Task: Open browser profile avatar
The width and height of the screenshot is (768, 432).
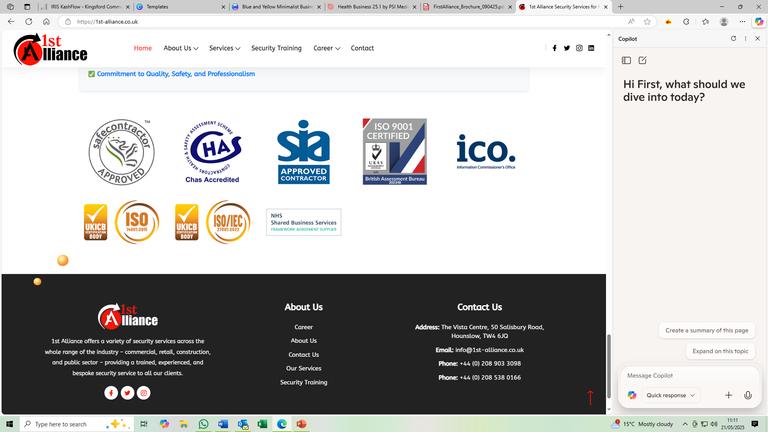Action: pyautogui.click(x=724, y=22)
